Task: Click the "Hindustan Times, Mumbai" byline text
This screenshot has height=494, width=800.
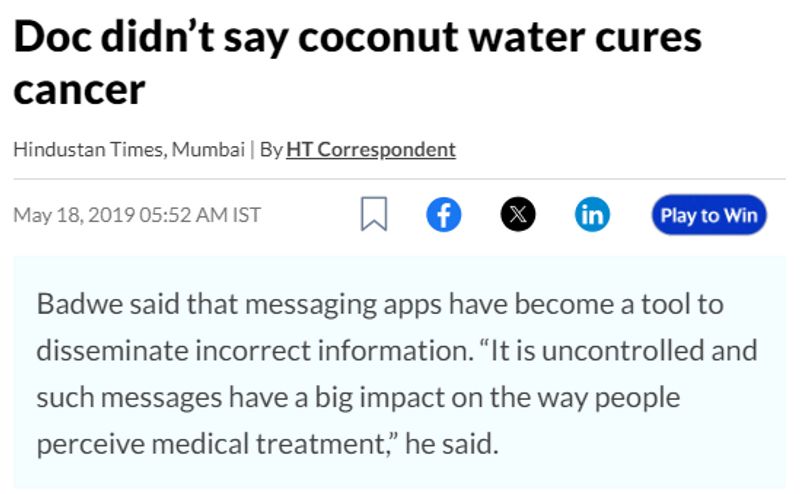Action: [x=129, y=150]
